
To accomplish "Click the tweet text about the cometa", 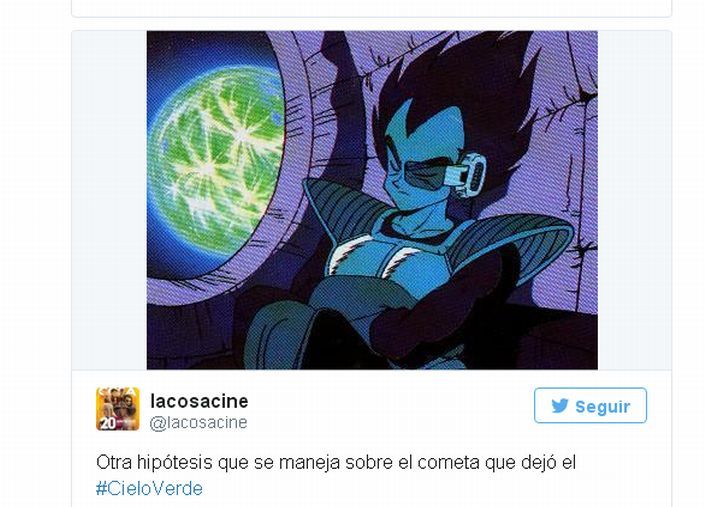I will click(336, 475).
